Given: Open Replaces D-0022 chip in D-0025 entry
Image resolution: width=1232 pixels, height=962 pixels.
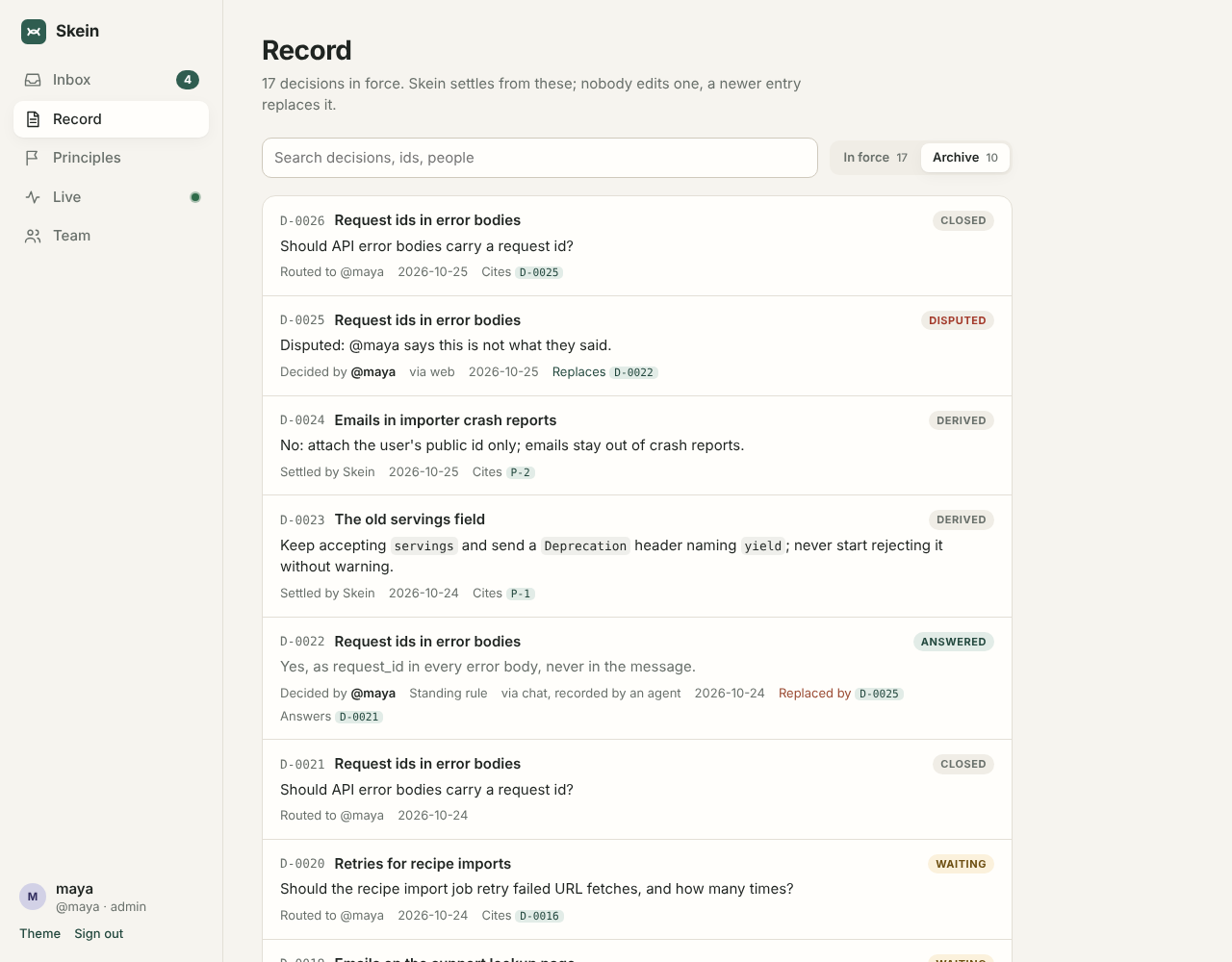Looking at the screenshot, I should tap(634, 372).
